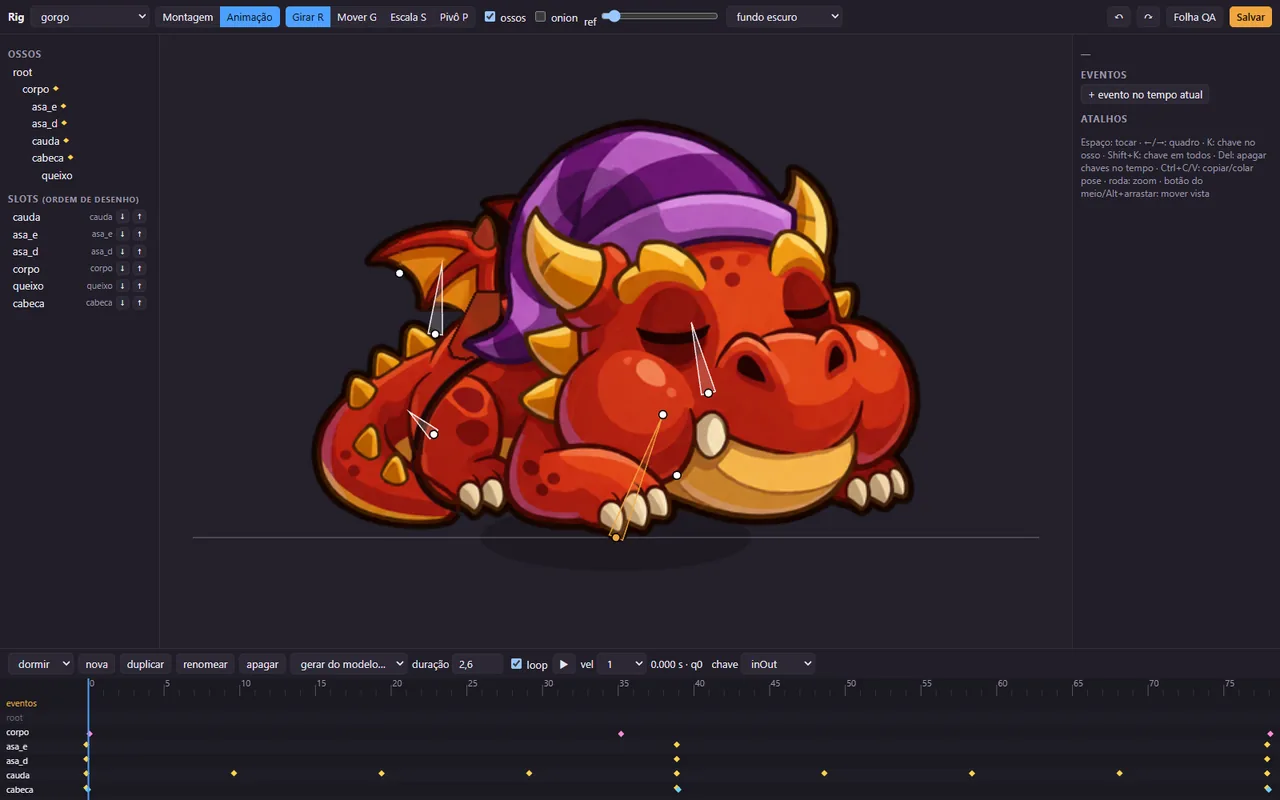This screenshot has height=800, width=1280.
Task: Move asa_e slot down with arrow
Action: point(122,234)
